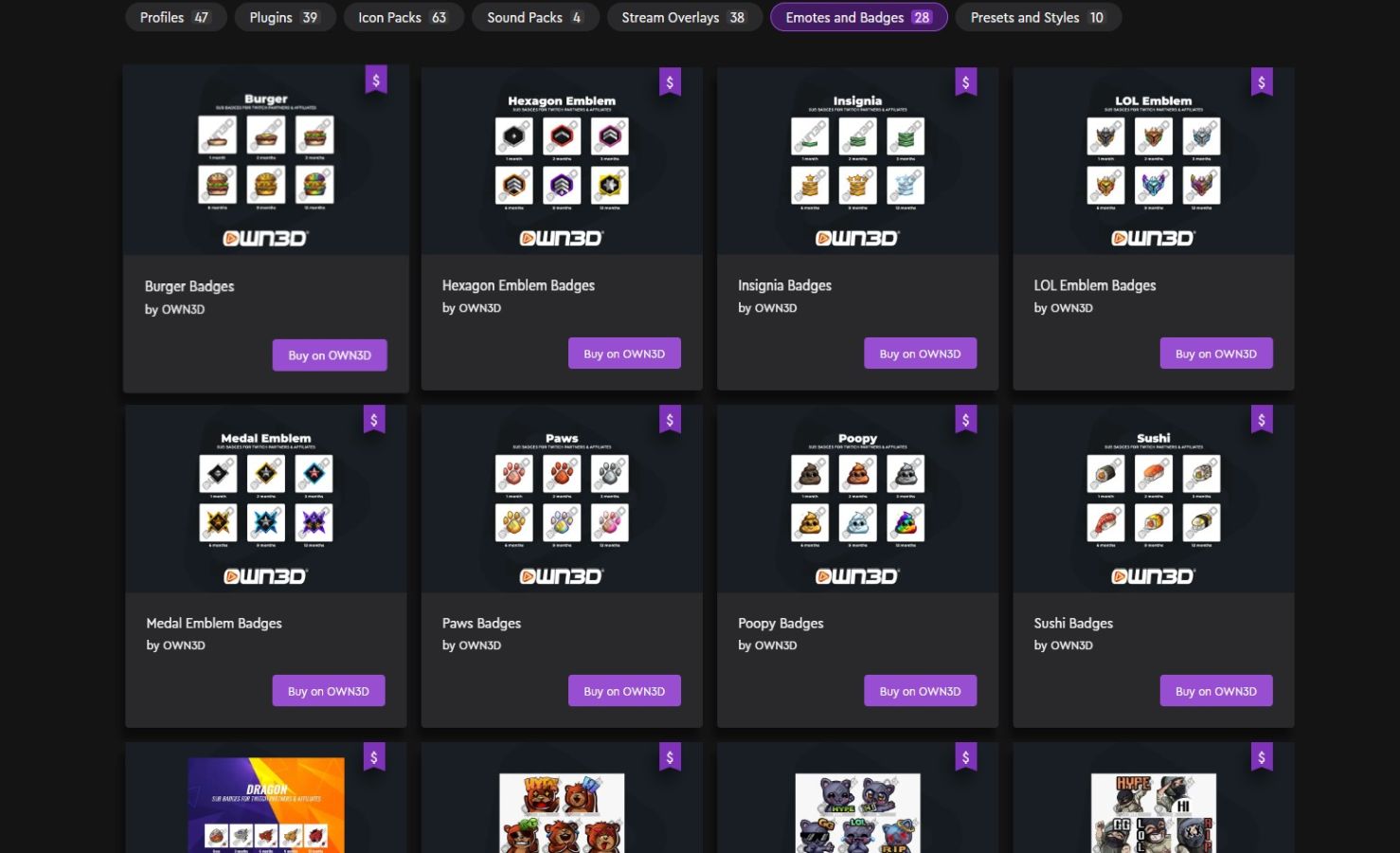Open the Burger badges preview image
The width and height of the screenshot is (1400, 853).
[266, 160]
